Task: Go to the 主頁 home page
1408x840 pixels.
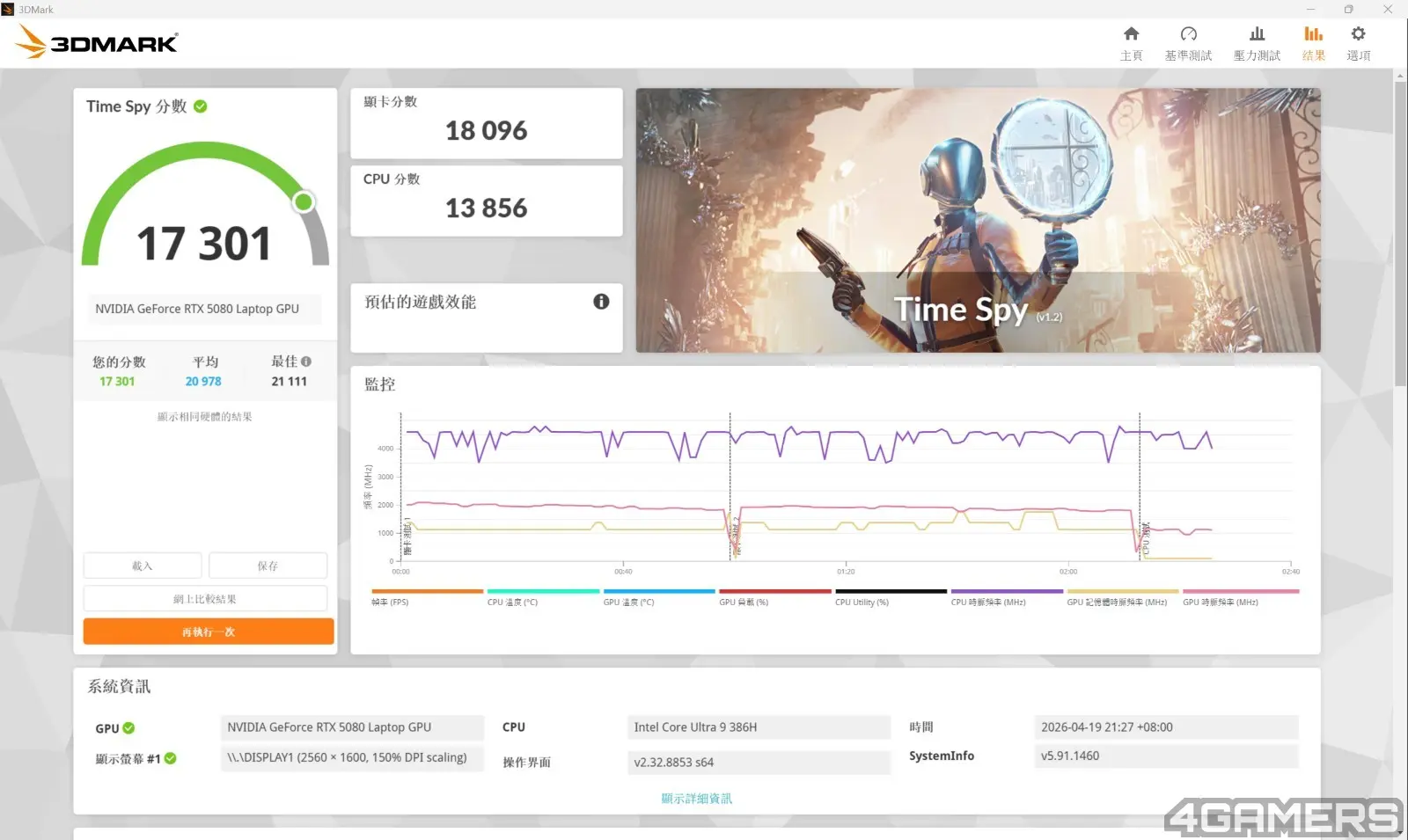Action: click(x=1131, y=43)
